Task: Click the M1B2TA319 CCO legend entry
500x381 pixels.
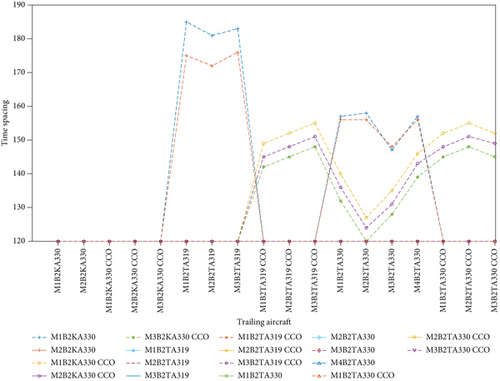Action: [x=261, y=337]
